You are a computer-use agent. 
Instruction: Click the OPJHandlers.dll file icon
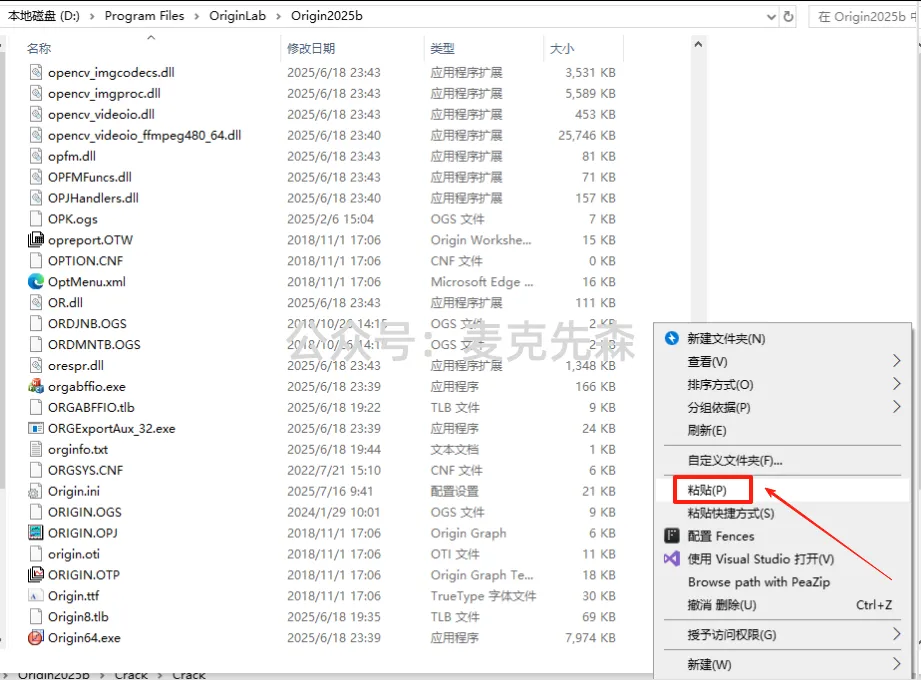[36, 198]
